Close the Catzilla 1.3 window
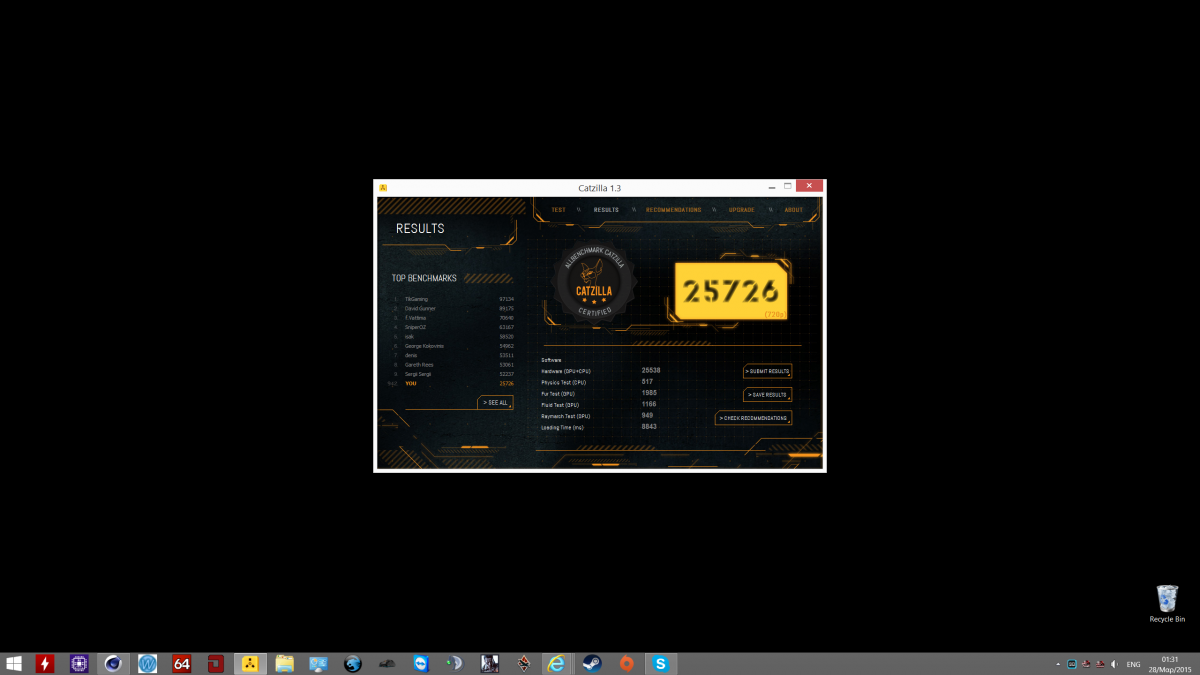Screen dimensions: 1200x675 click(x=810, y=186)
